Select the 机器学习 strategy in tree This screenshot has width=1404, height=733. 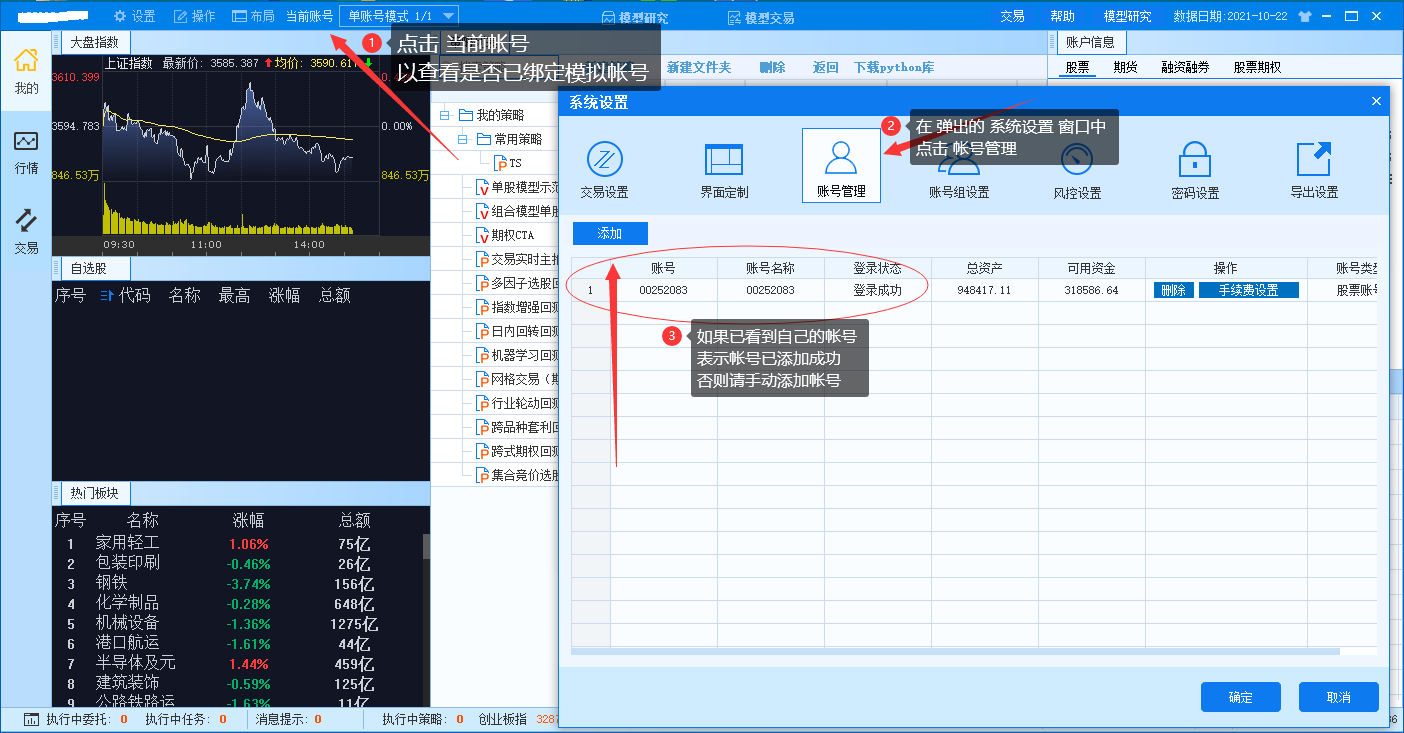point(516,355)
